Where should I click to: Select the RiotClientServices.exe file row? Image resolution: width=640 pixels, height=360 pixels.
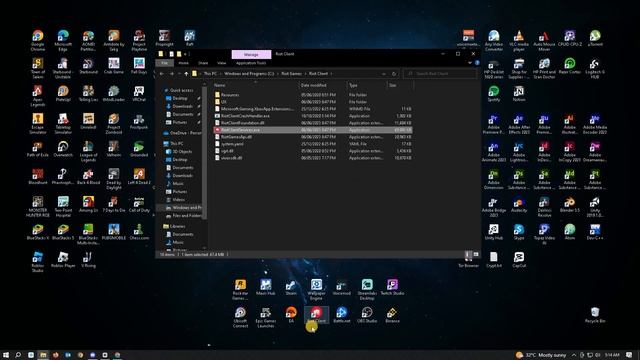point(313,130)
